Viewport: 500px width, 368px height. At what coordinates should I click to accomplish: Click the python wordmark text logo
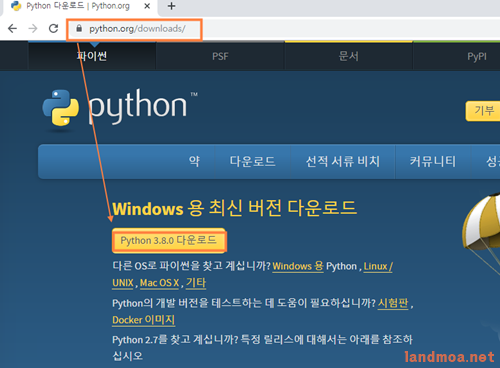(x=137, y=106)
